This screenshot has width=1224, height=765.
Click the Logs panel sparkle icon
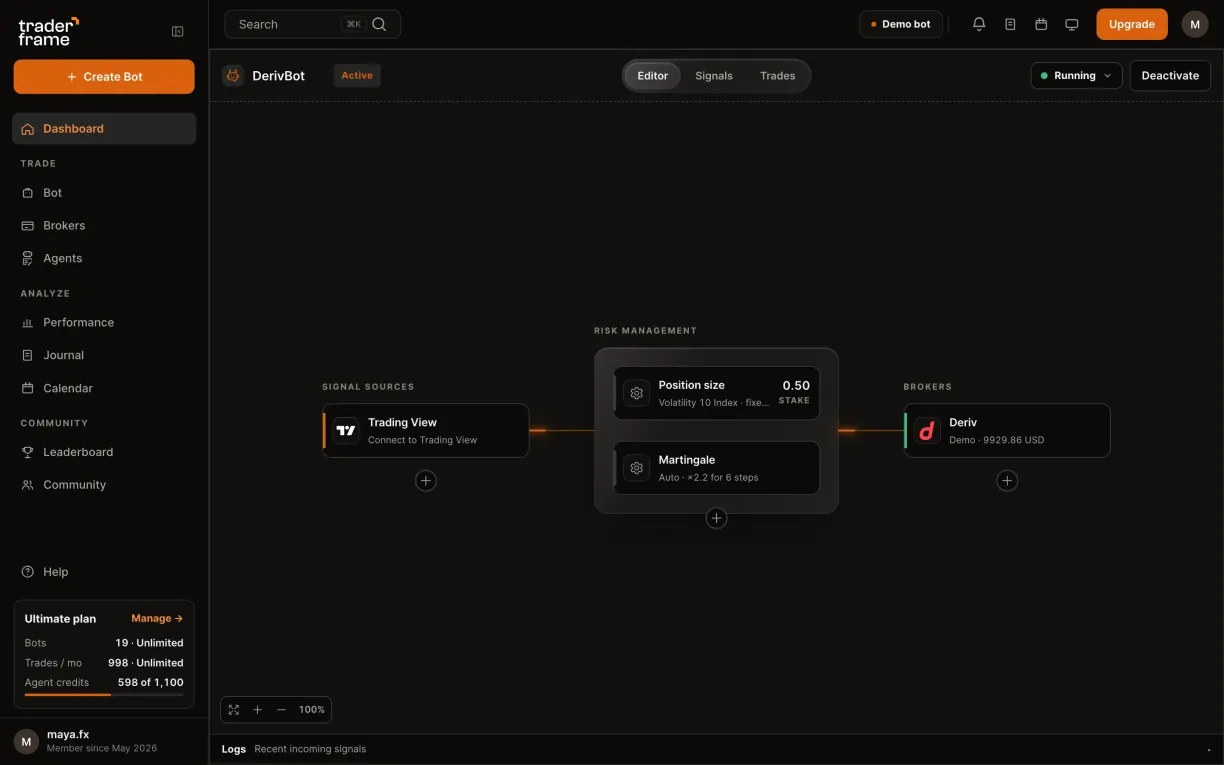click(1209, 749)
